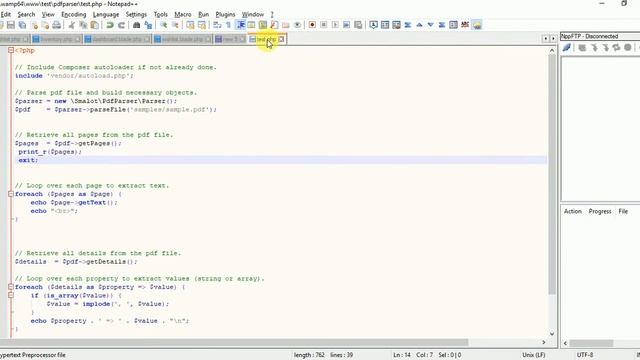Stop macro recording

coord(324,25)
